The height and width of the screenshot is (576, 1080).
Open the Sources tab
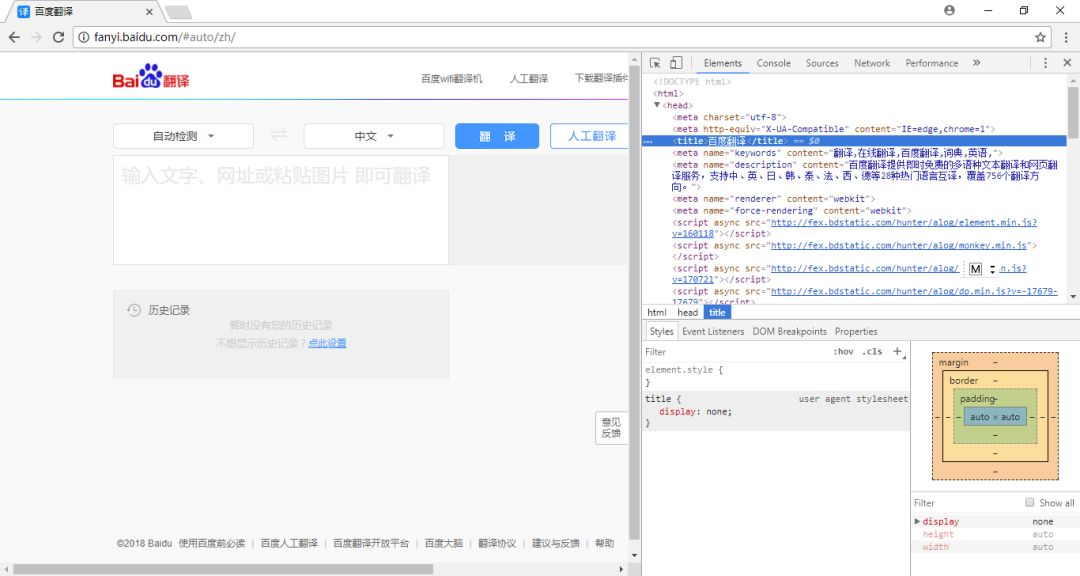point(822,63)
